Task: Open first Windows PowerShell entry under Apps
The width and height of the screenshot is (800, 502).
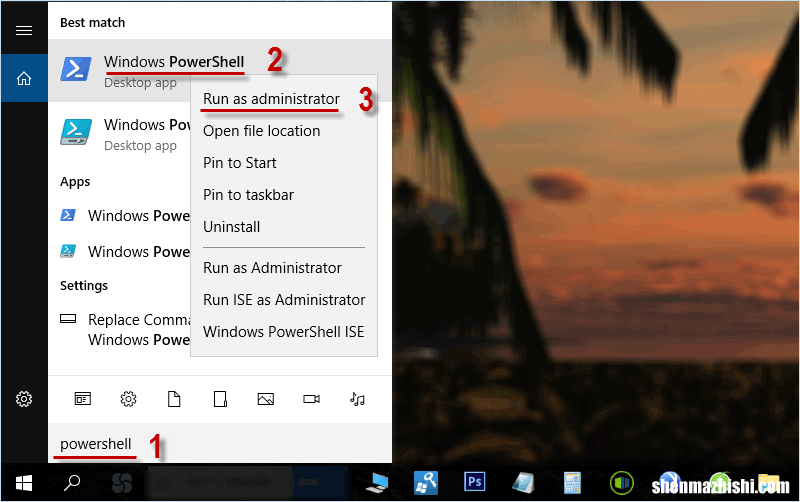Action: coord(119,216)
